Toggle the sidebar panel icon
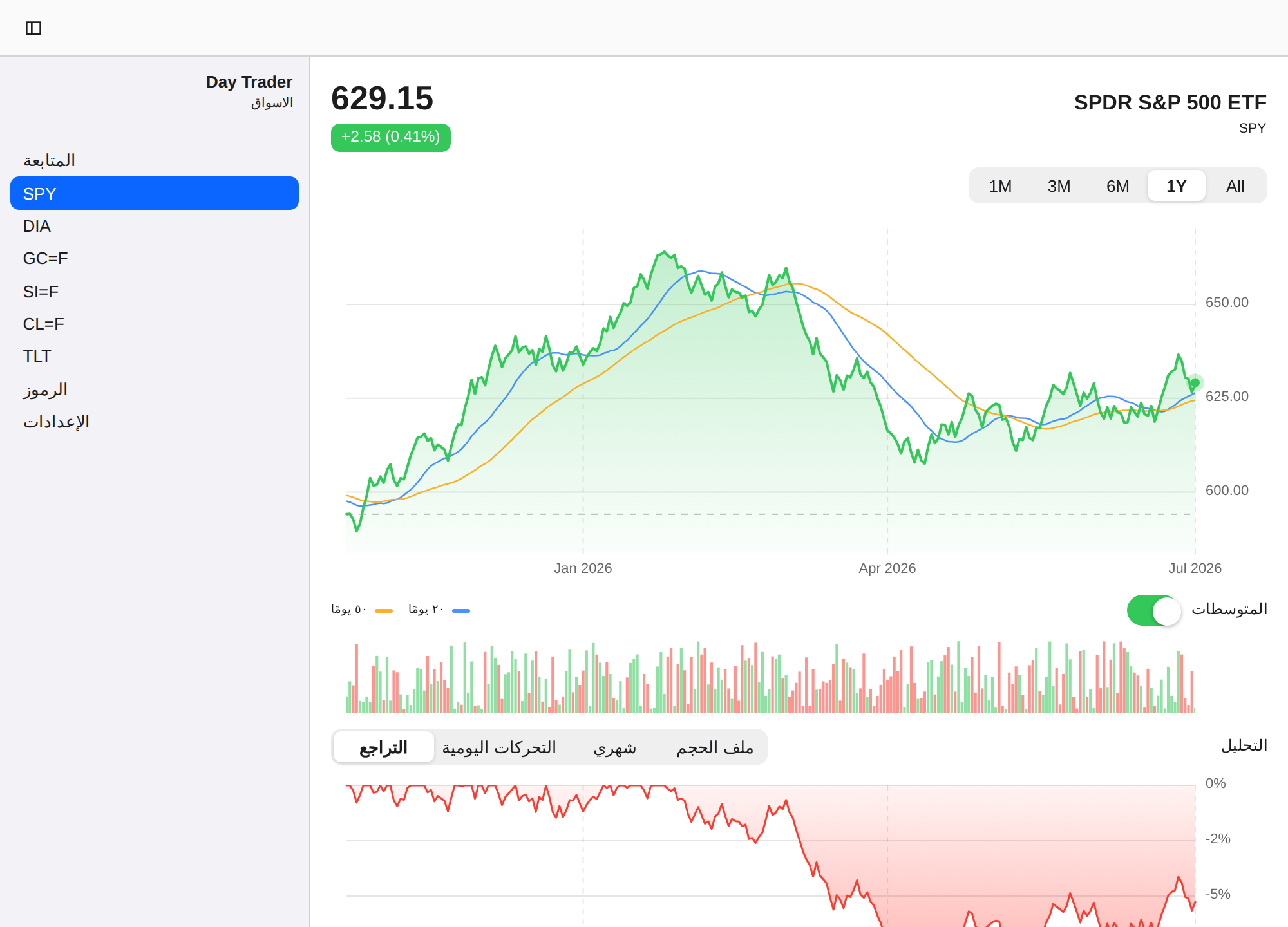1288x927 pixels. click(x=33, y=28)
